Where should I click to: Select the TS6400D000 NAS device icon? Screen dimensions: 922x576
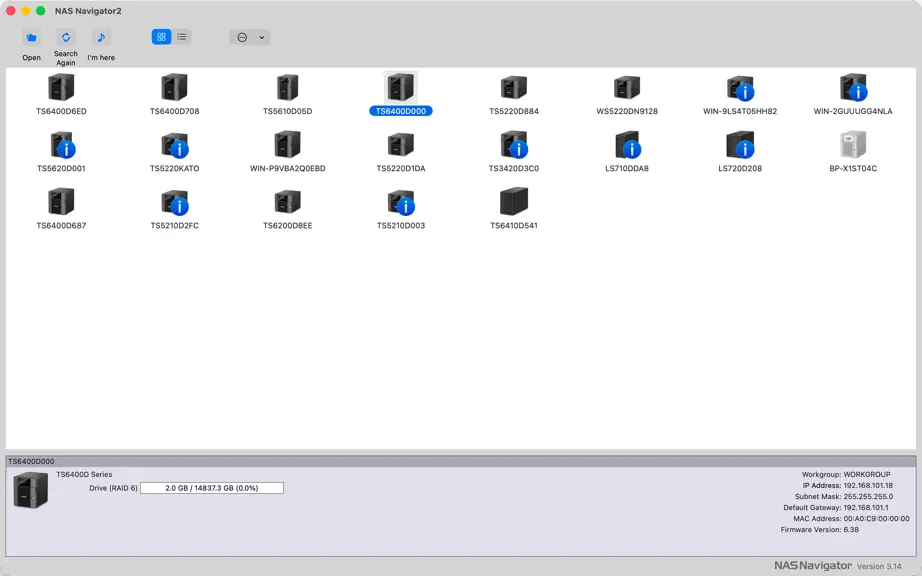point(400,88)
